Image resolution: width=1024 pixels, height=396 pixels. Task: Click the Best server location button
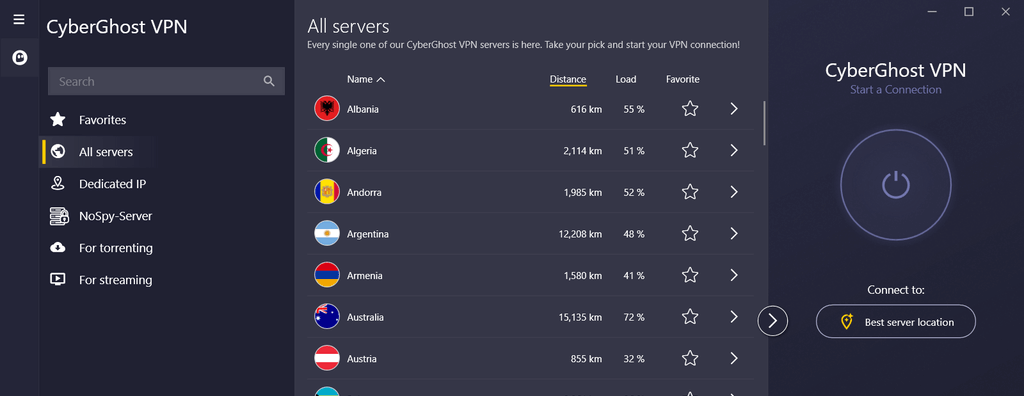(x=895, y=322)
